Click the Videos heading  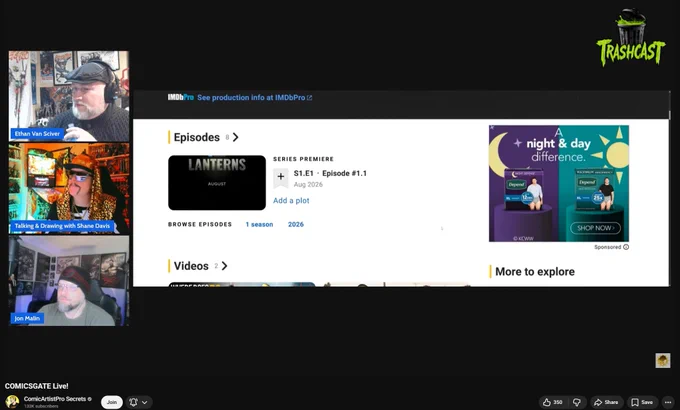pos(191,266)
